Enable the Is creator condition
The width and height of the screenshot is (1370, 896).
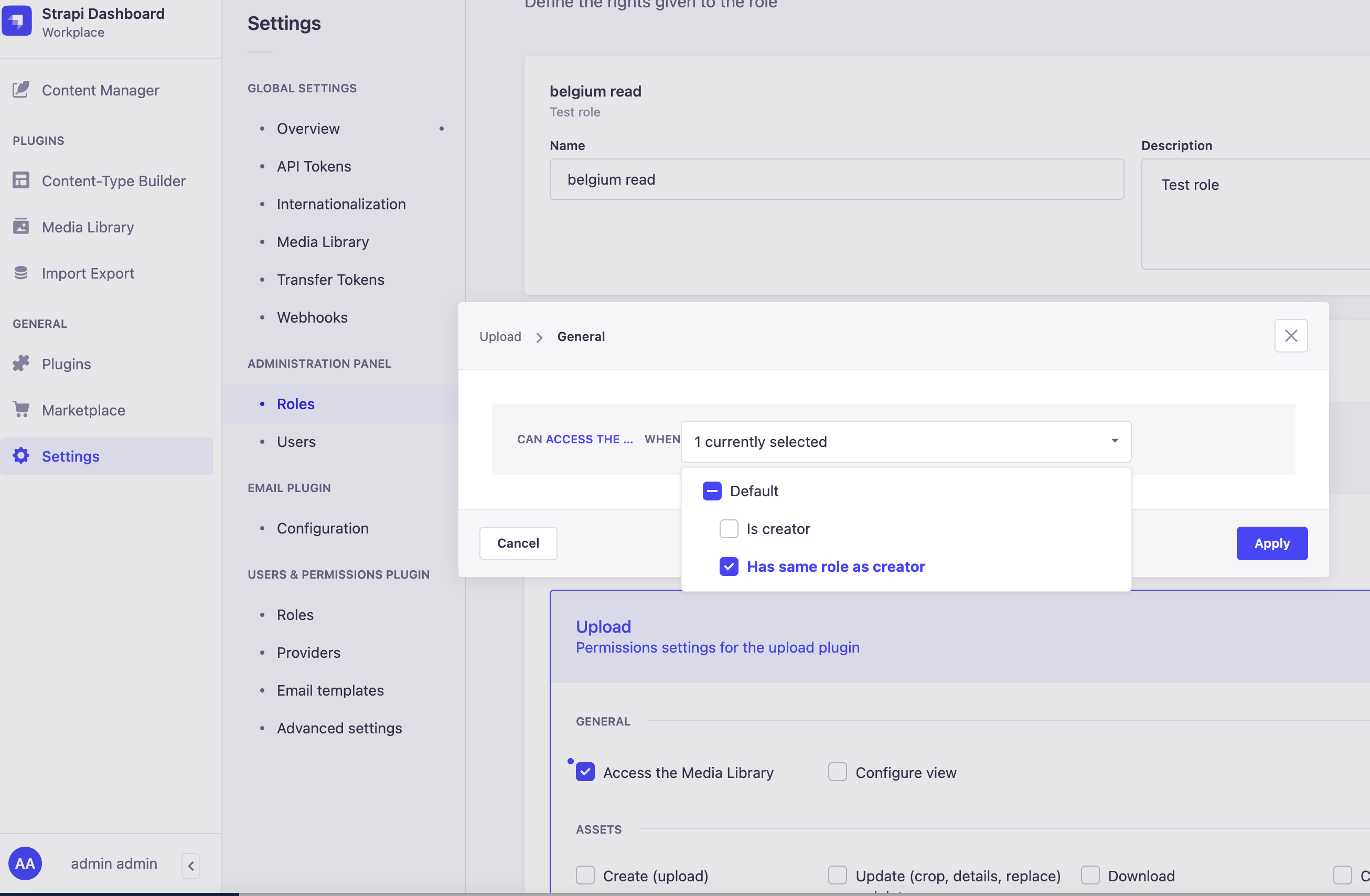coord(729,529)
